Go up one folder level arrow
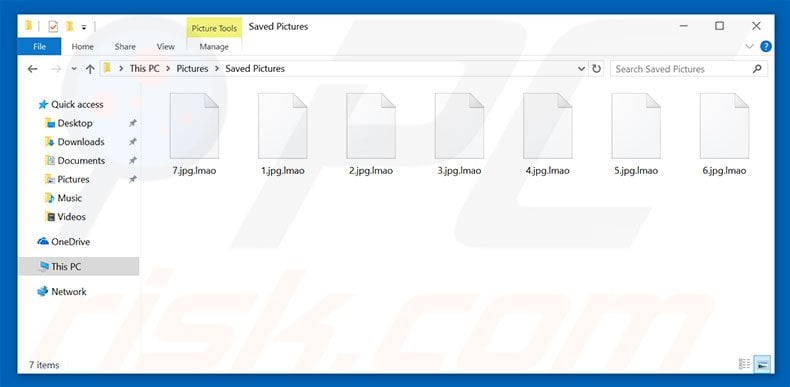 [x=90, y=69]
